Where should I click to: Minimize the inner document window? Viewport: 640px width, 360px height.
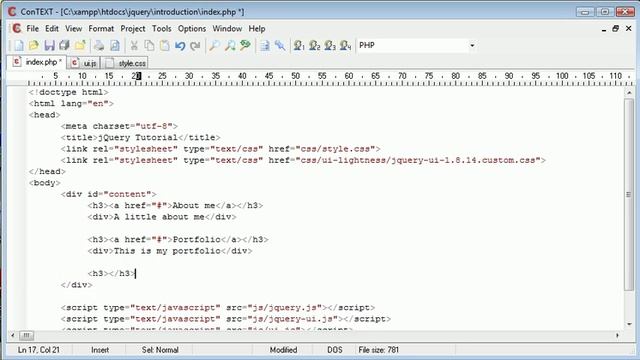click(604, 29)
